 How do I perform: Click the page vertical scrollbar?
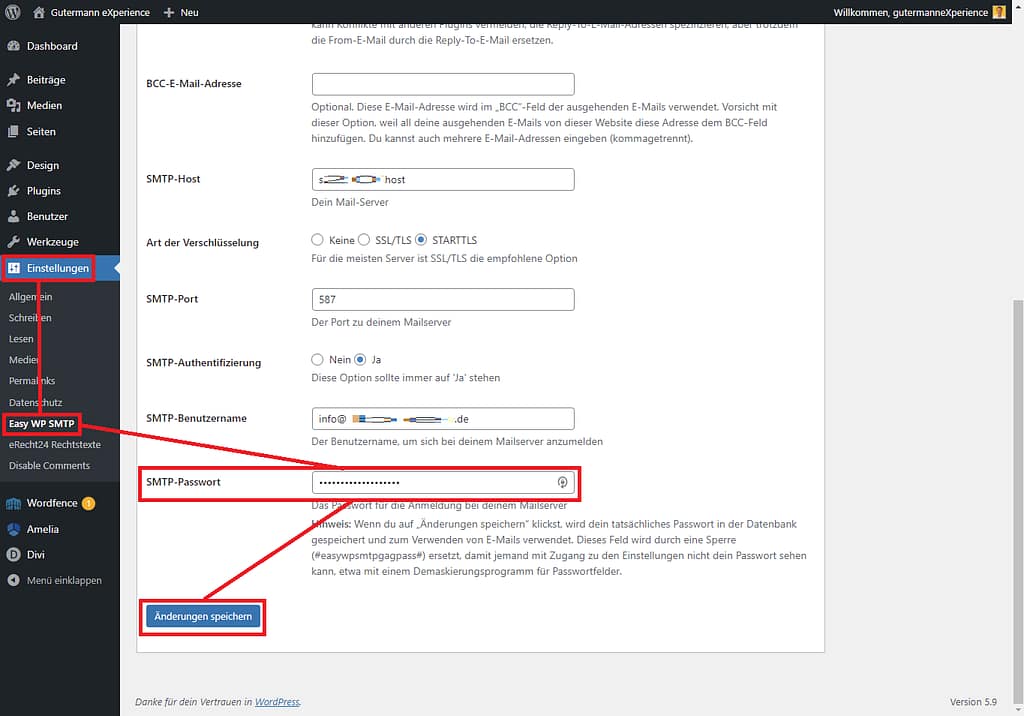point(1018,450)
